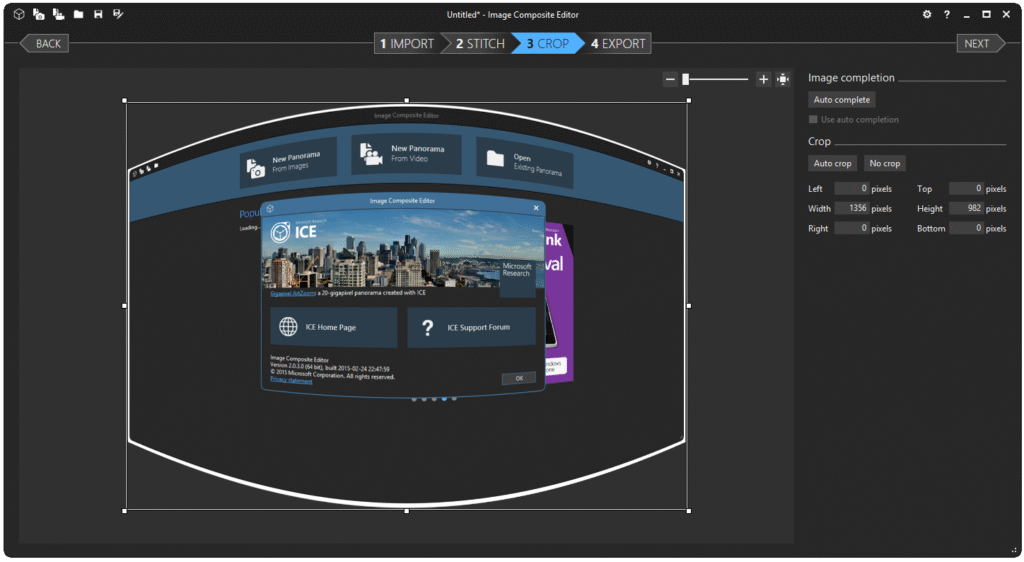Image resolution: width=1024 pixels, height=562 pixels.
Task: Toggle Use auto completion checkbox
Action: pos(813,119)
